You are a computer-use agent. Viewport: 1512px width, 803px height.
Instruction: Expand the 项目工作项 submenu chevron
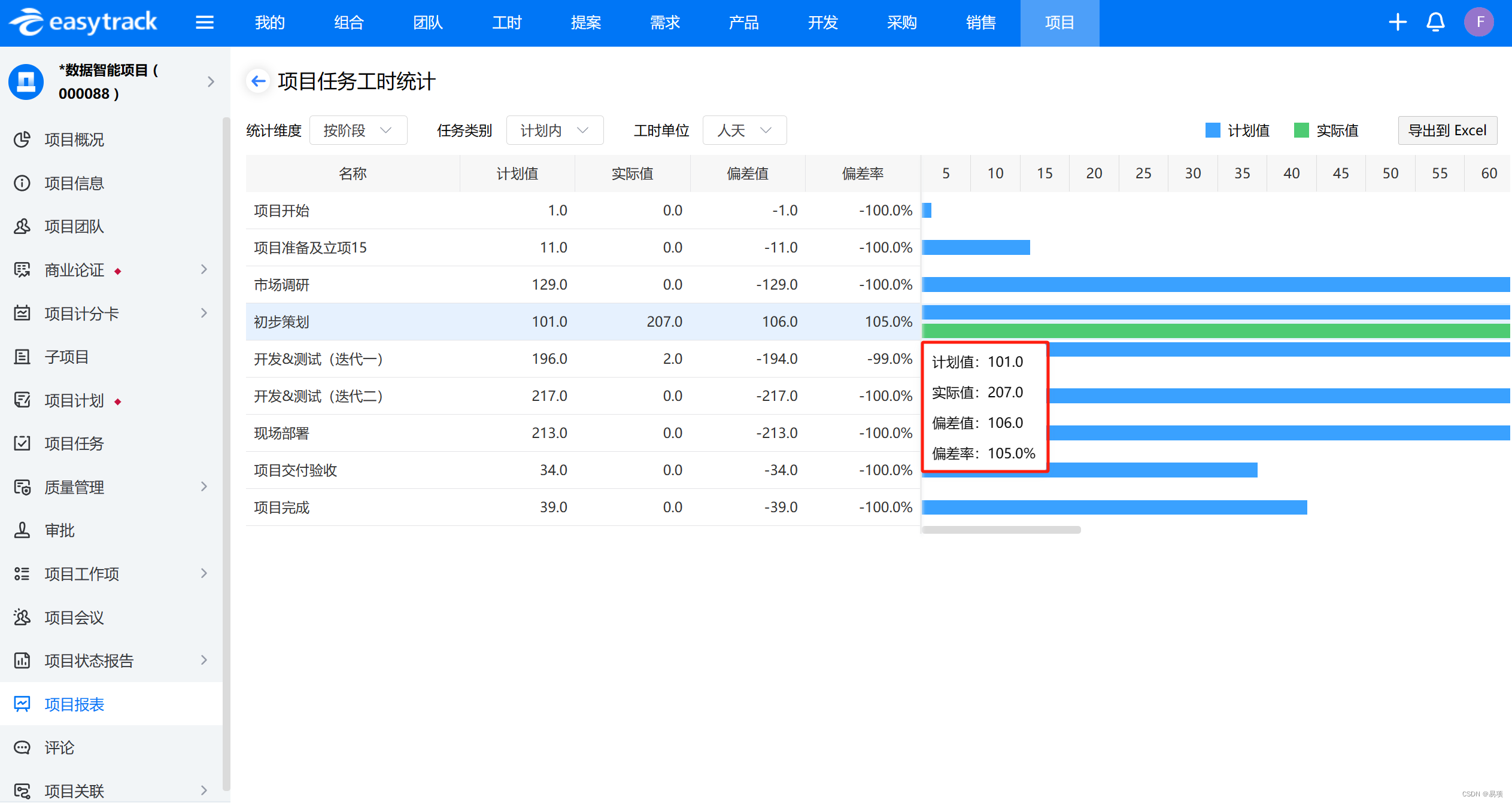click(x=204, y=573)
